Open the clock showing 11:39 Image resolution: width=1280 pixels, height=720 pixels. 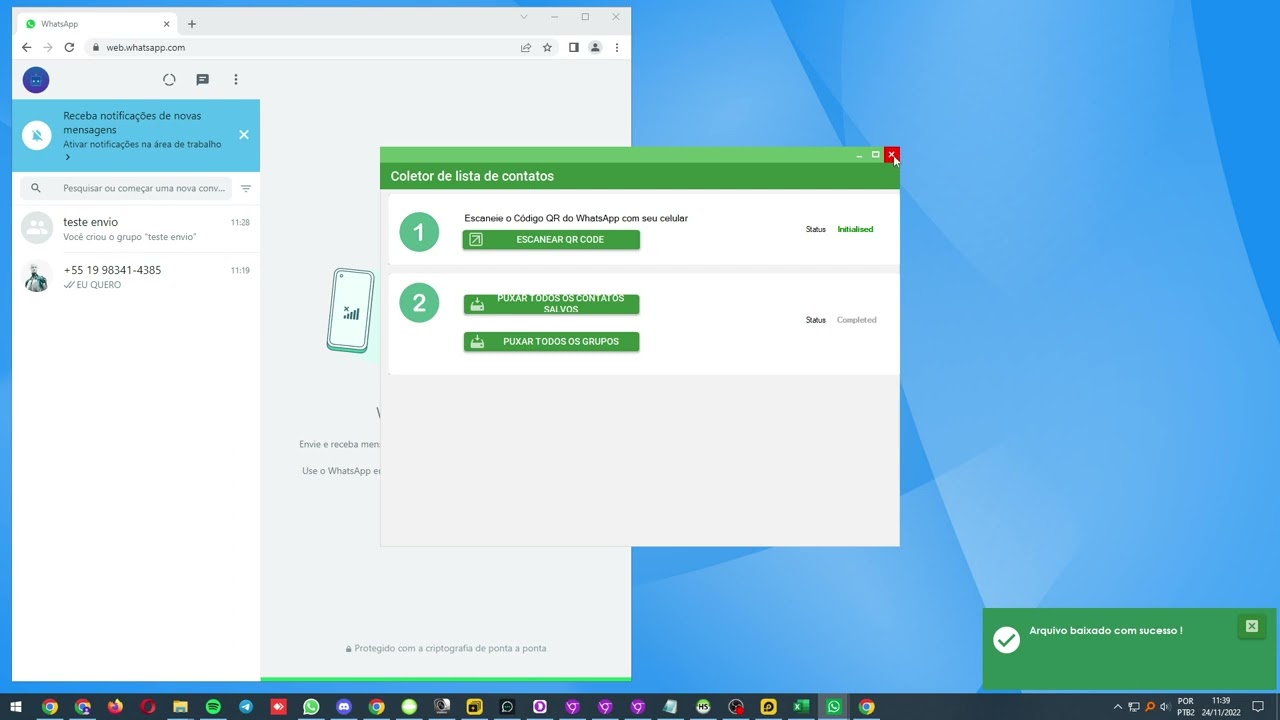pos(1220,707)
